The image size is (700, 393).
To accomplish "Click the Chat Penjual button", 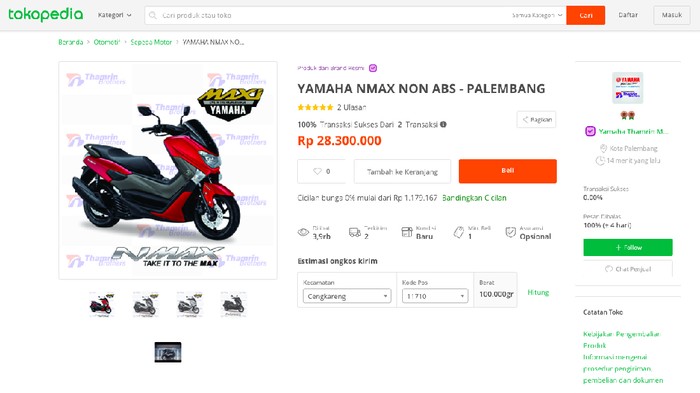I will point(628,269).
